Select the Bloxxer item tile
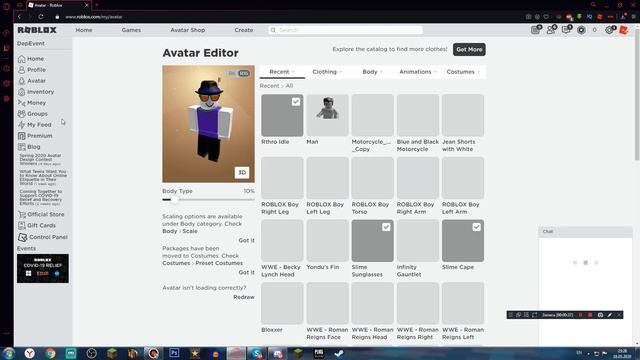Viewport: 640px width, 360px height. tap(282, 303)
